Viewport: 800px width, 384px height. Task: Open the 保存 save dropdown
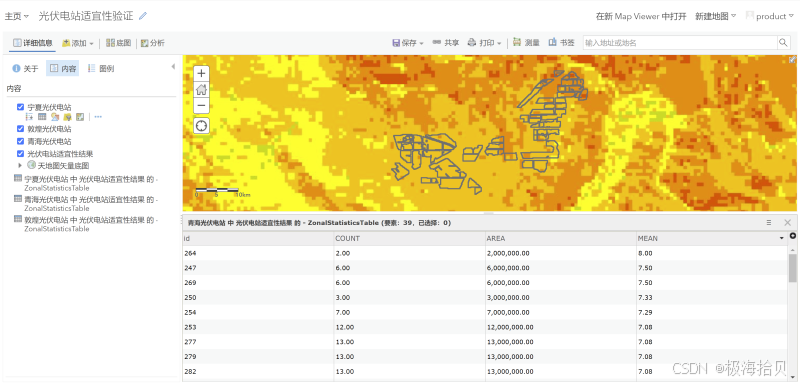pos(408,43)
